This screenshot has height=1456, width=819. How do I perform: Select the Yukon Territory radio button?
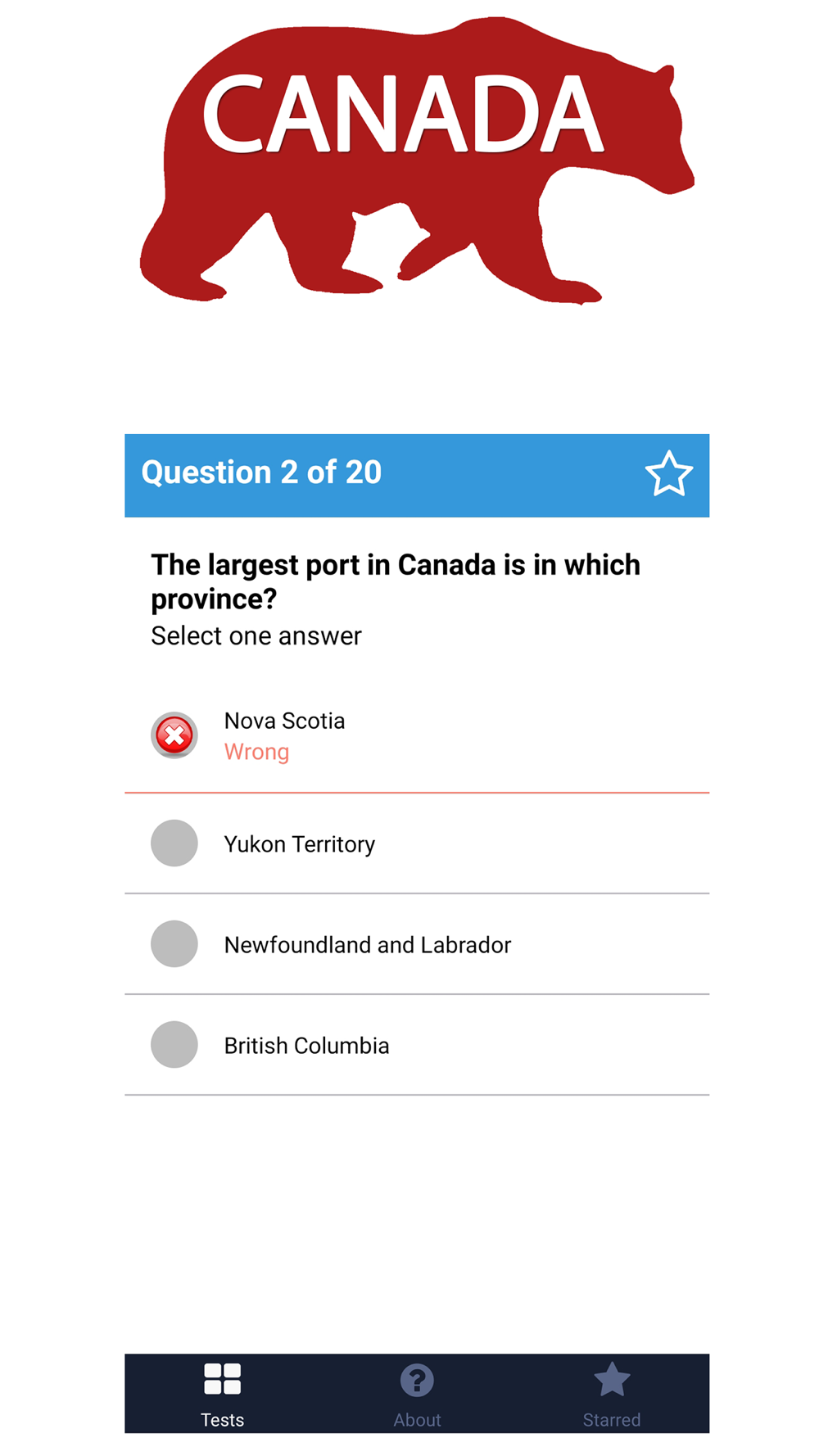[x=174, y=843]
